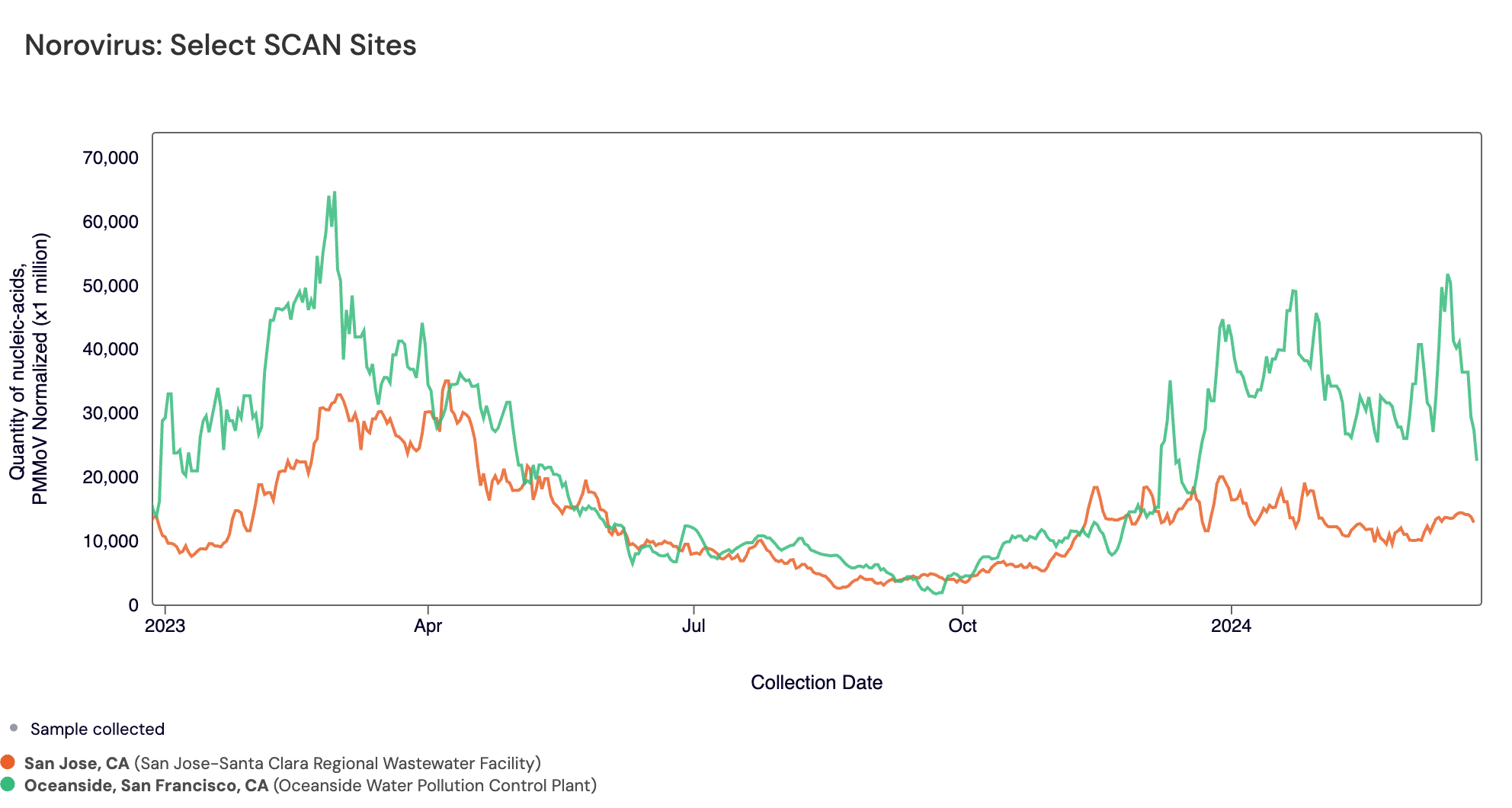This screenshot has height=808, width=1512.
Task: Click the 50,000 y-axis label
Action: pos(111,286)
